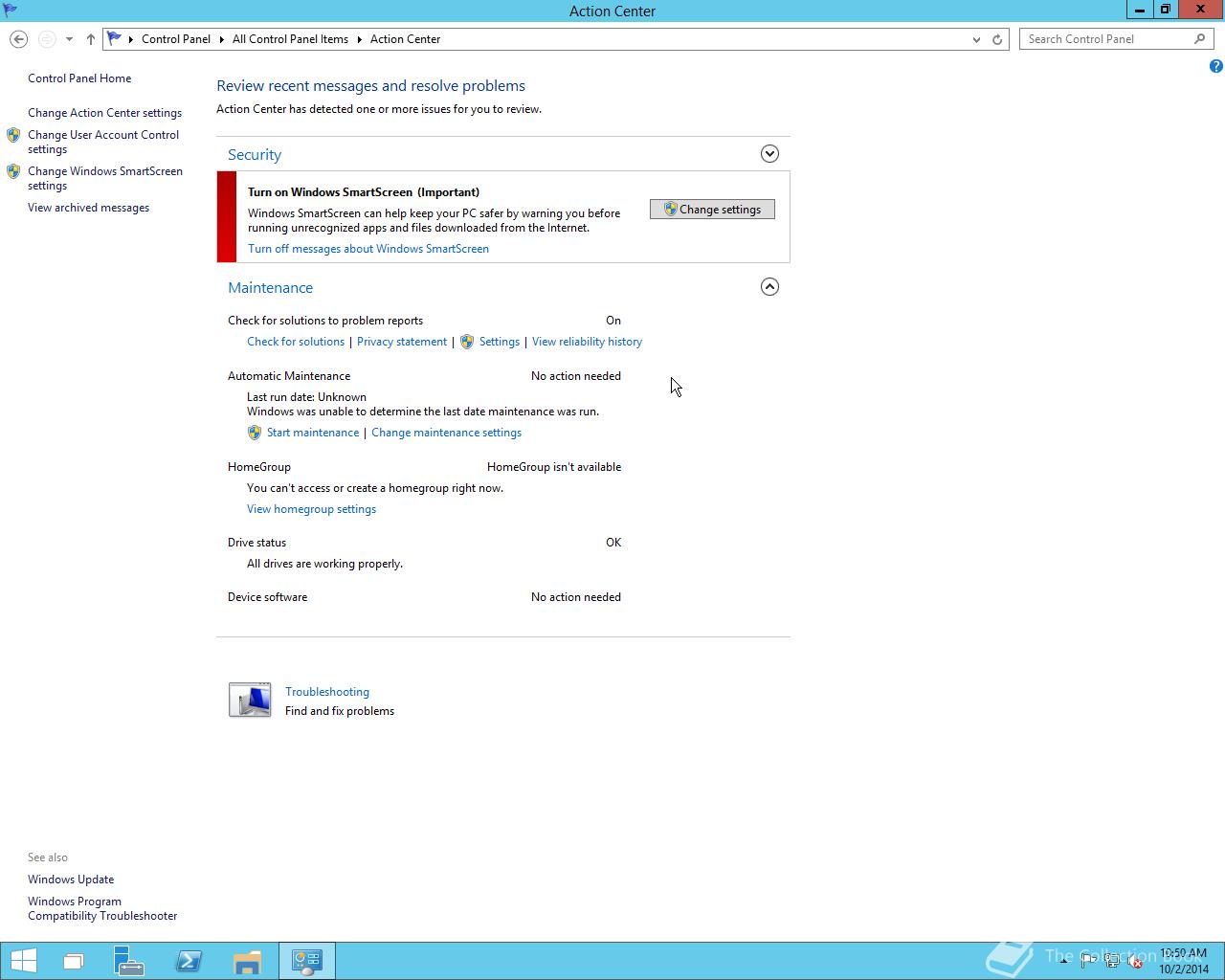Open View archived messages
This screenshot has width=1225, height=980.
(88, 208)
